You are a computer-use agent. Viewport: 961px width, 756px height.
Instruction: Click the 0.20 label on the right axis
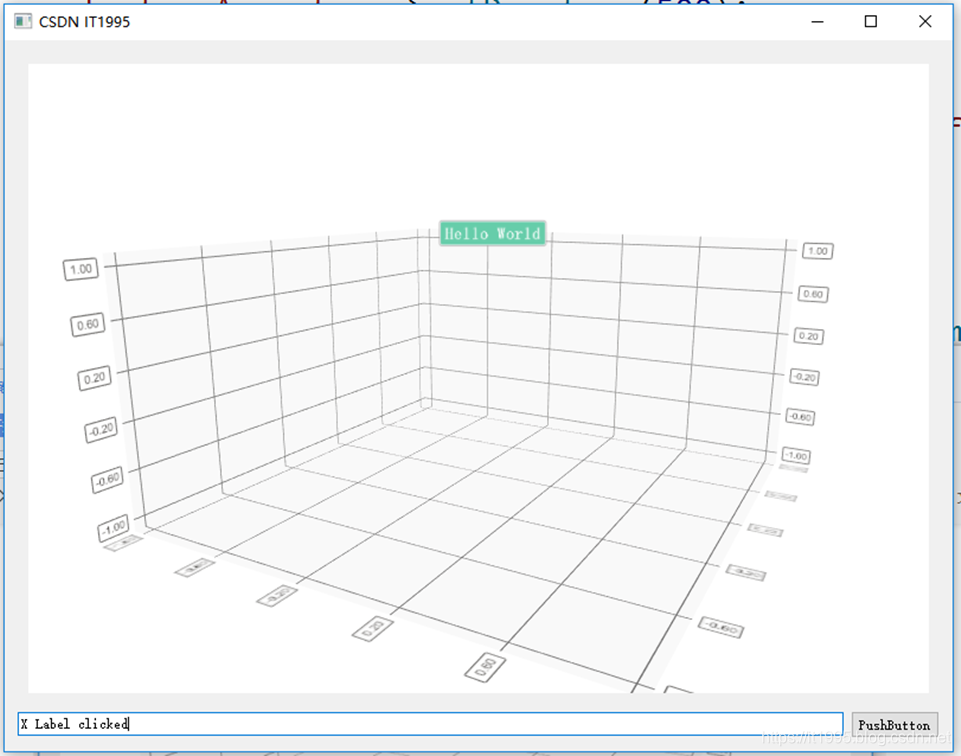click(809, 337)
